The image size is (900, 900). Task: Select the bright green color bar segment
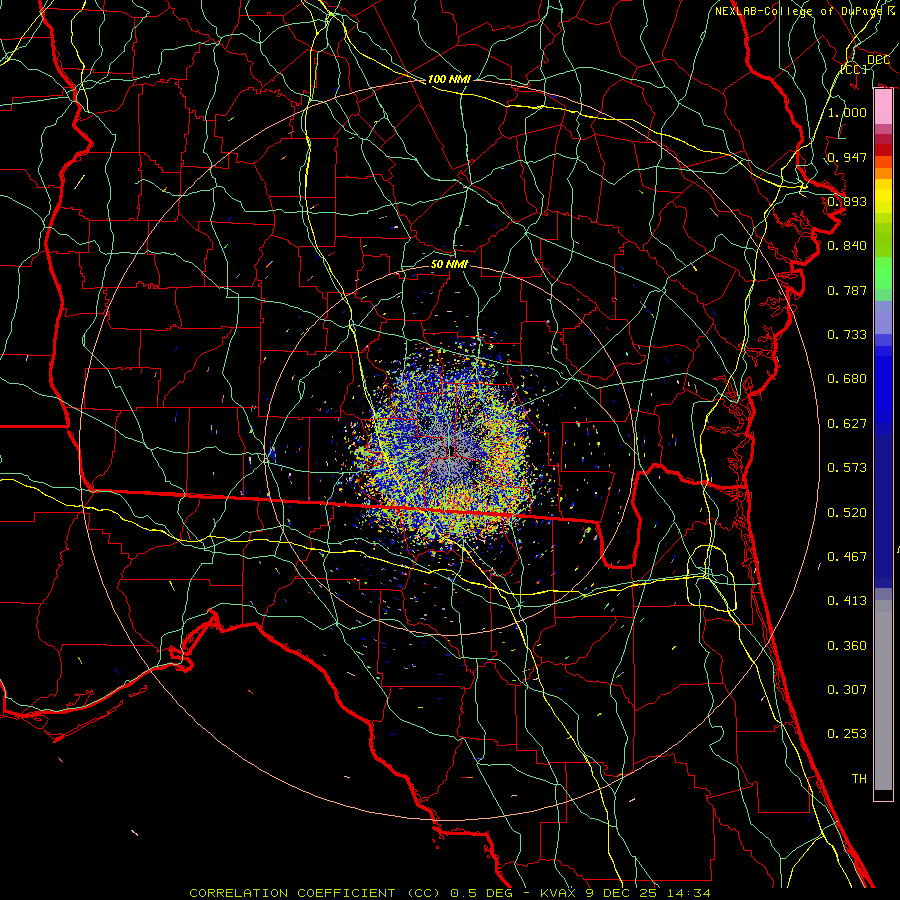(x=883, y=273)
